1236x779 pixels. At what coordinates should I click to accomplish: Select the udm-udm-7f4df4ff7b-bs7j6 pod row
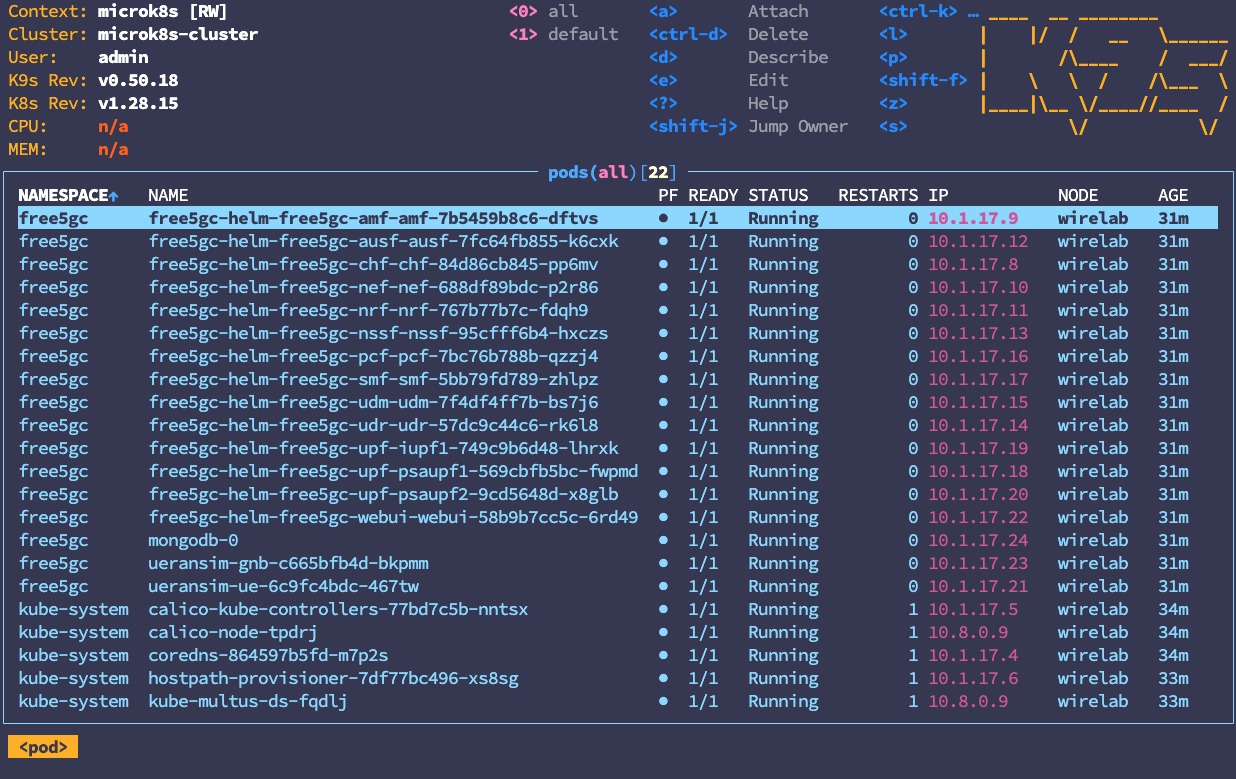[618, 402]
